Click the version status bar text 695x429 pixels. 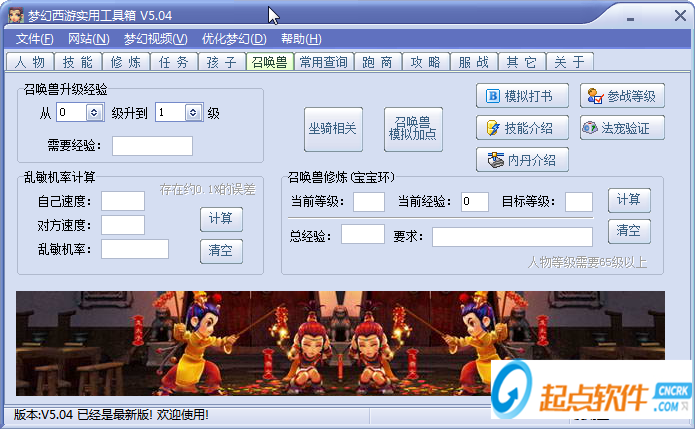click(111, 415)
